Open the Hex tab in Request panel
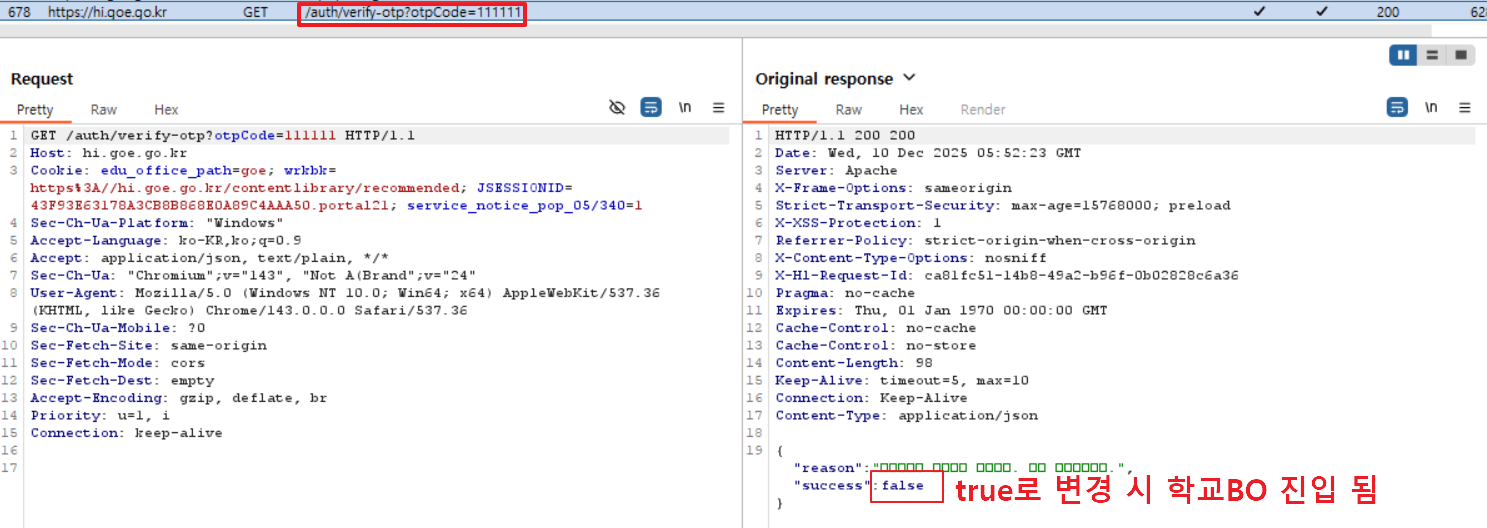The image size is (1487, 528). tap(166, 110)
